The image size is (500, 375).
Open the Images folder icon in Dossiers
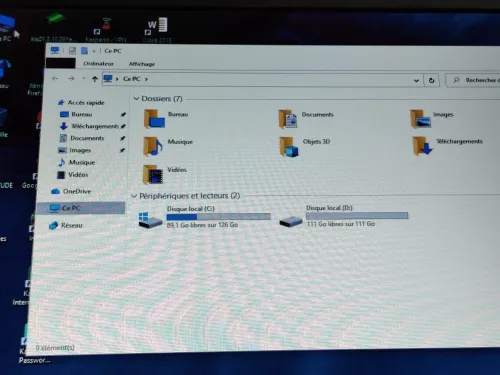pyautogui.click(x=421, y=119)
